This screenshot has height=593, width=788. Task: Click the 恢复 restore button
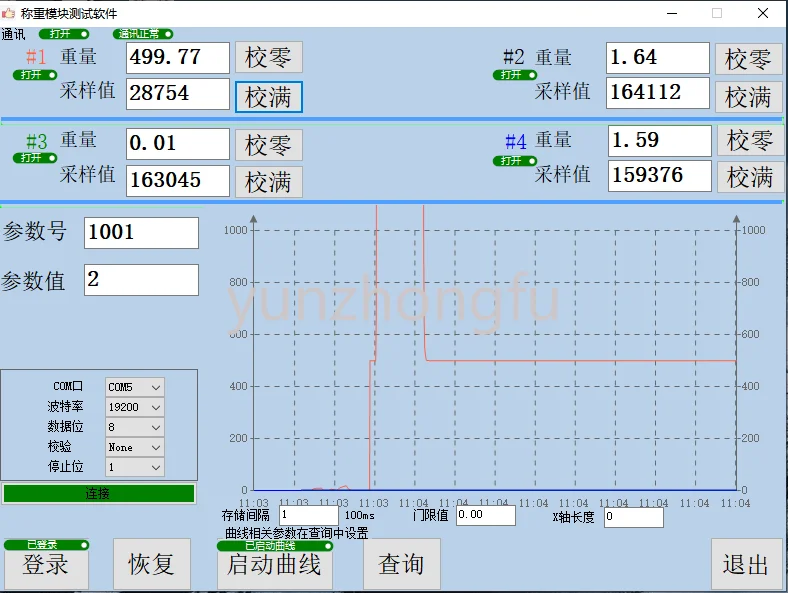(151, 565)
